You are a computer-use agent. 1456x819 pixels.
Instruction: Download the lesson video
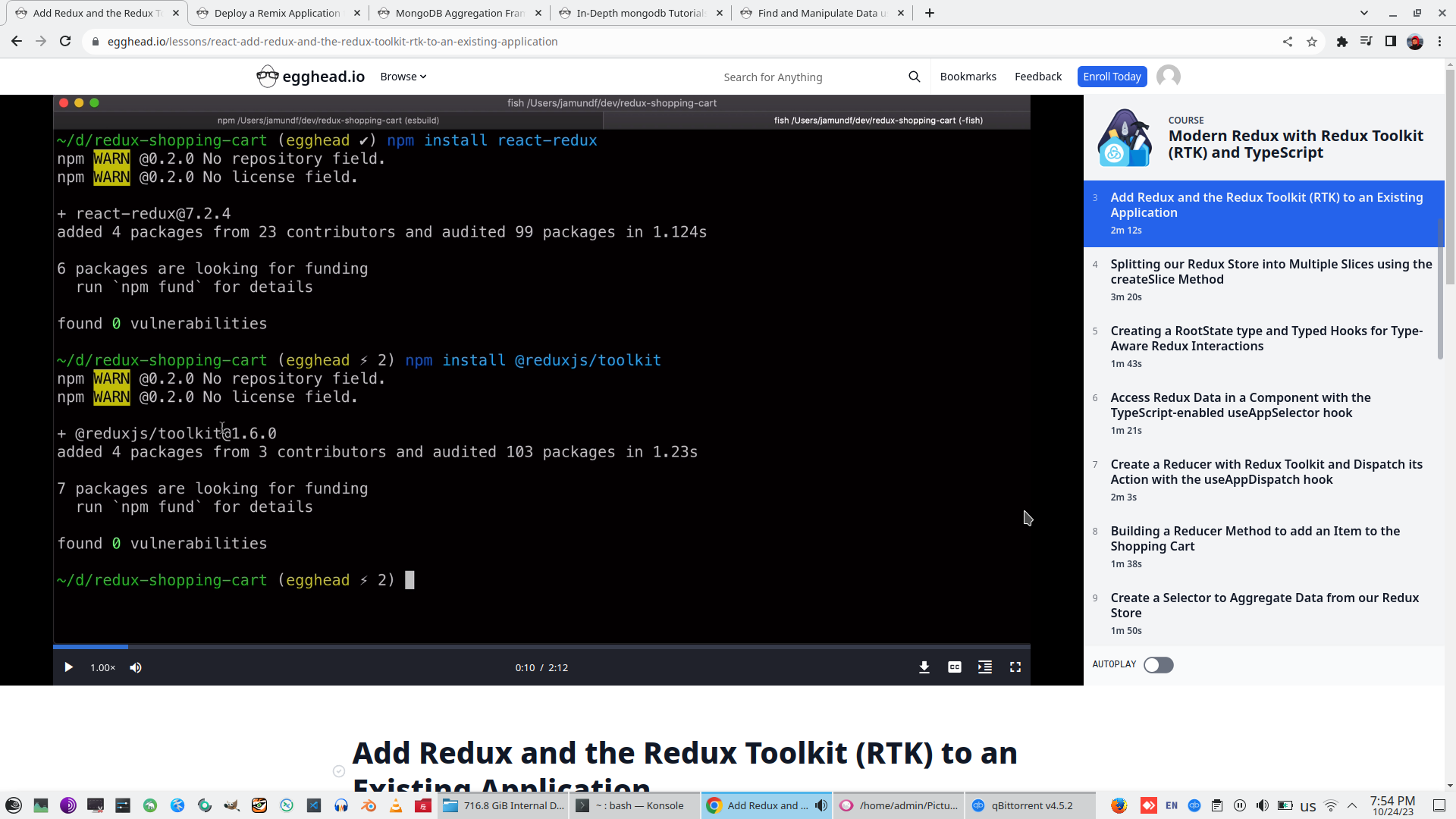[924, 667]
